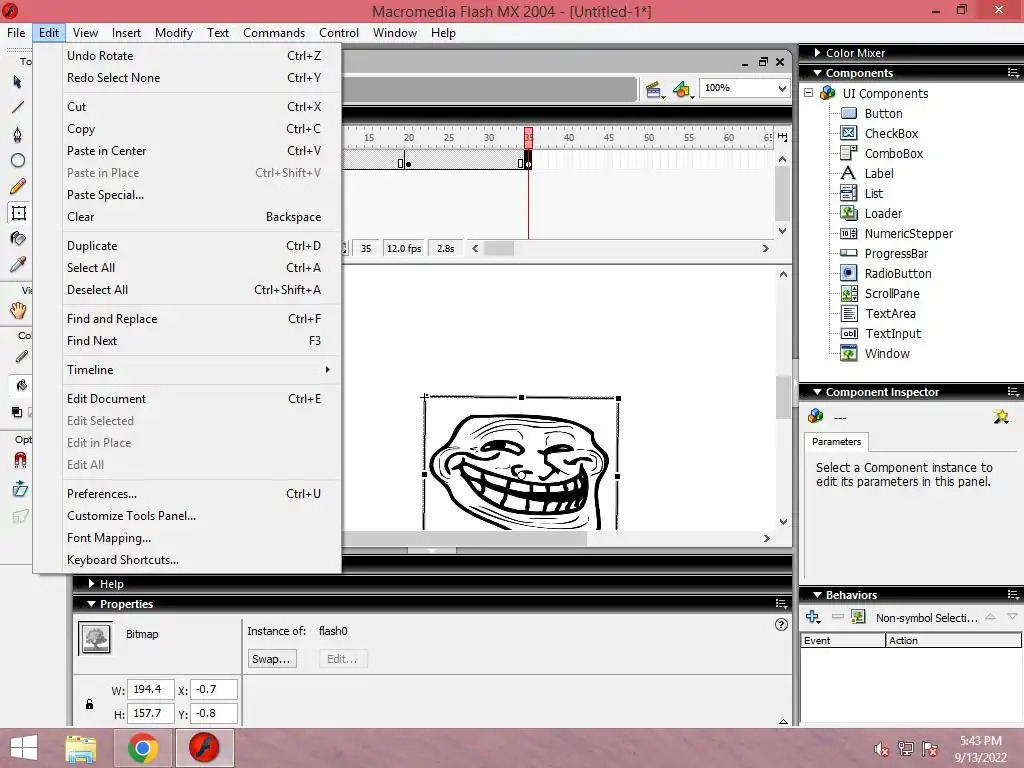The width and height of the screenshot is (1024, 768).
Task: Select the Eyedropper tool
Action: pyautogui.click(x=18, y=264)
